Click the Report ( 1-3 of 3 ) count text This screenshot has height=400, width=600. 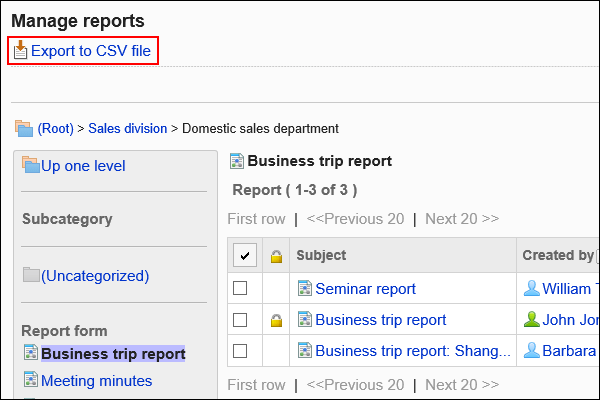tap(295, 190)
